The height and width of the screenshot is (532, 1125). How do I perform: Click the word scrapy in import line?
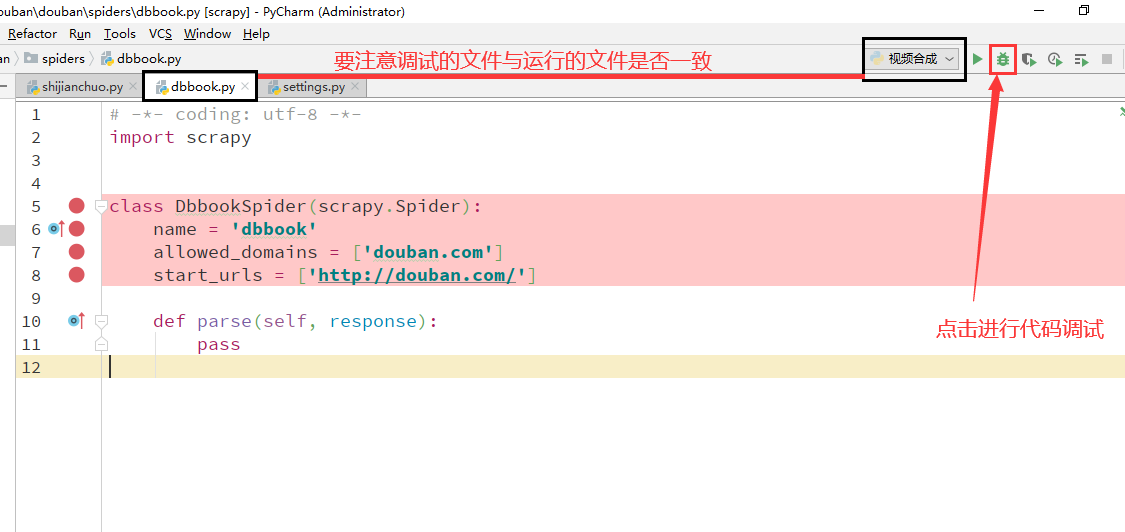click(219, 137)
